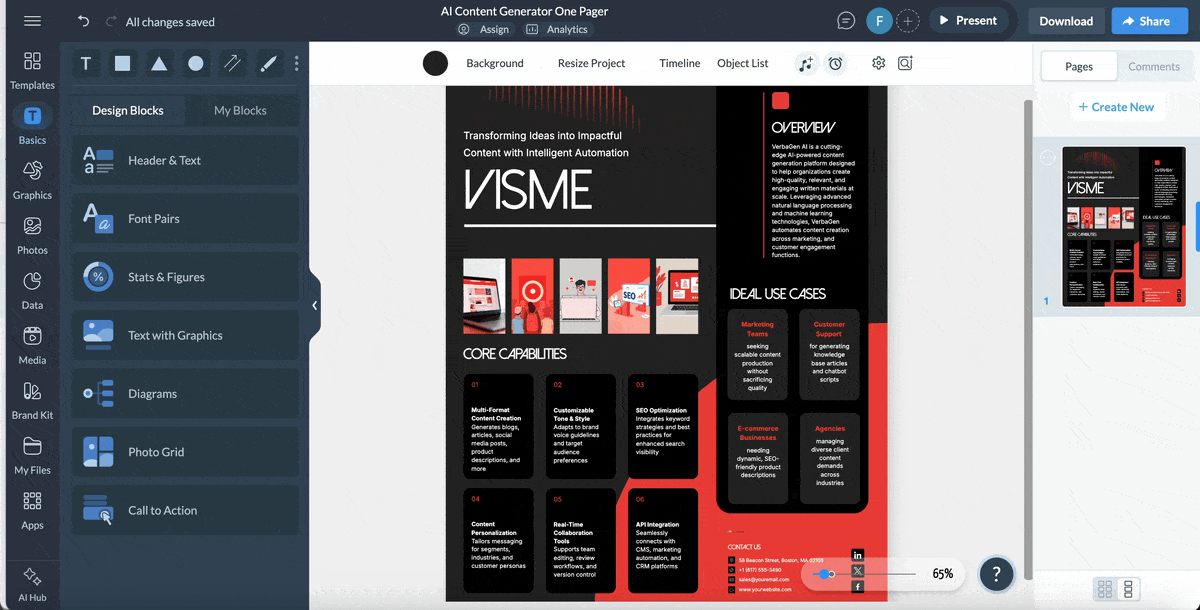This screenshot has width=1200, height=610.
Task: Select the freehand draw tool
Action: pyautogui.click(x=268, y=63)
